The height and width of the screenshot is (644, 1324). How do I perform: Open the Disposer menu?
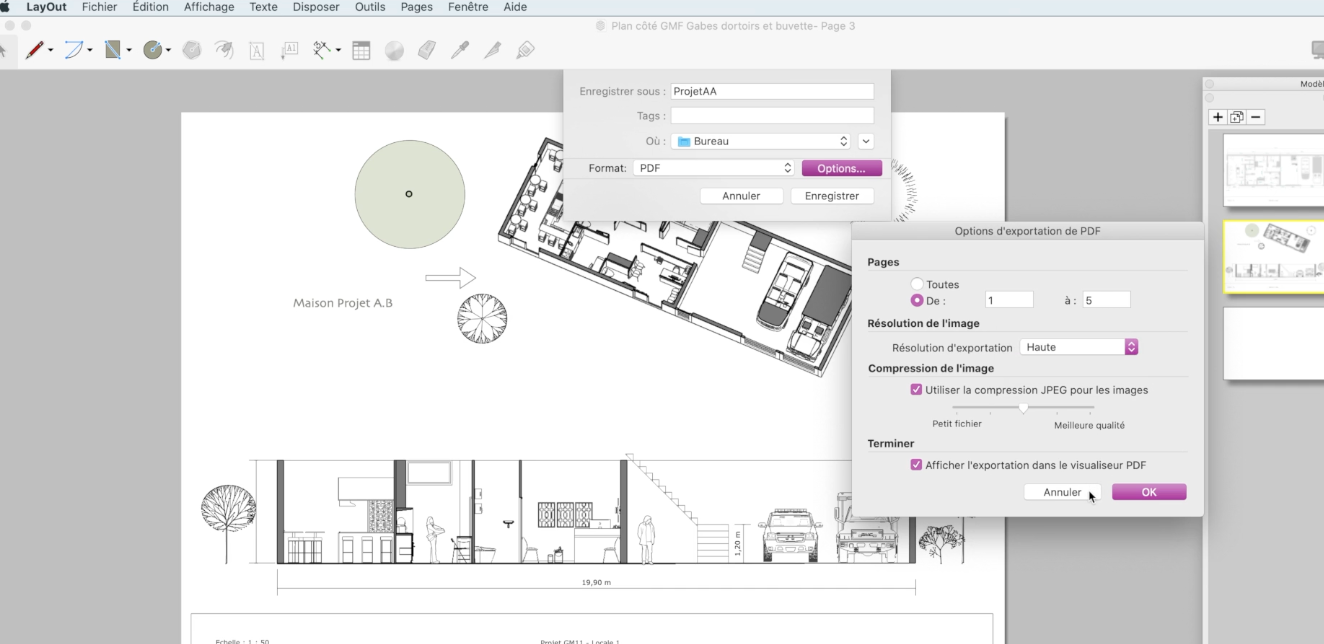(316, 7)
